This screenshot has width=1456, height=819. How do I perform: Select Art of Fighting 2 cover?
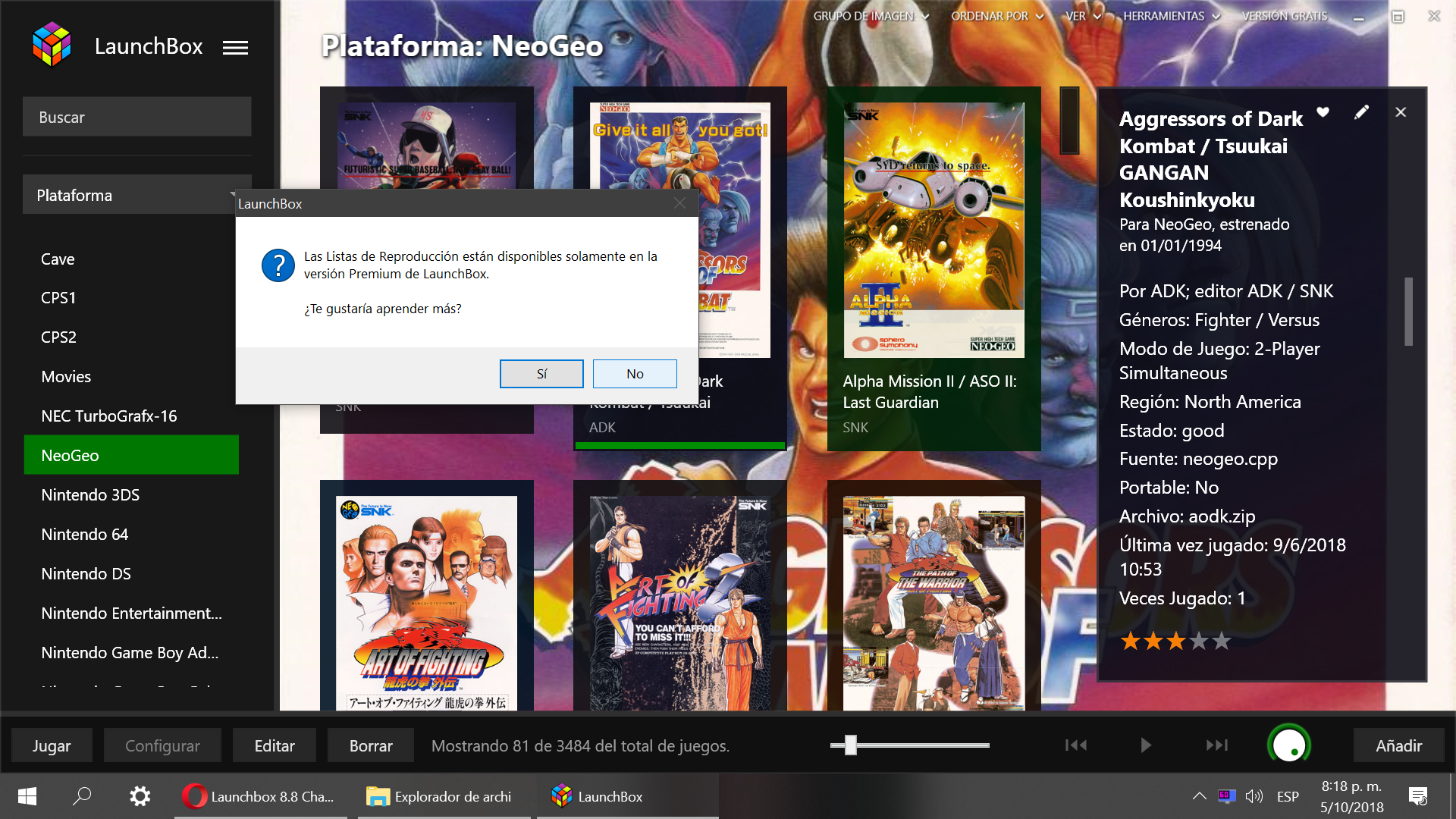coord(680,603)
